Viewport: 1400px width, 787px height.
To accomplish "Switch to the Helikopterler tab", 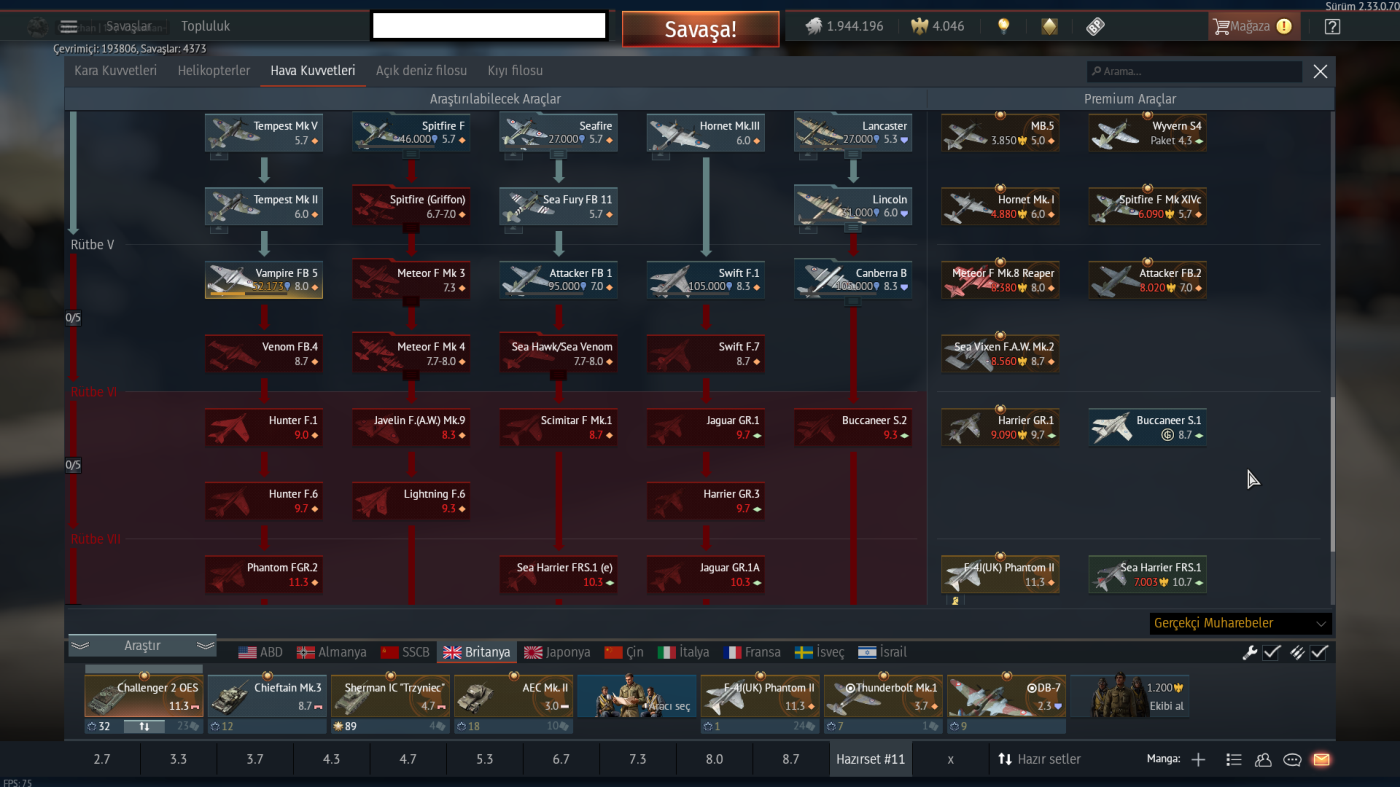I will click(214, 71).
